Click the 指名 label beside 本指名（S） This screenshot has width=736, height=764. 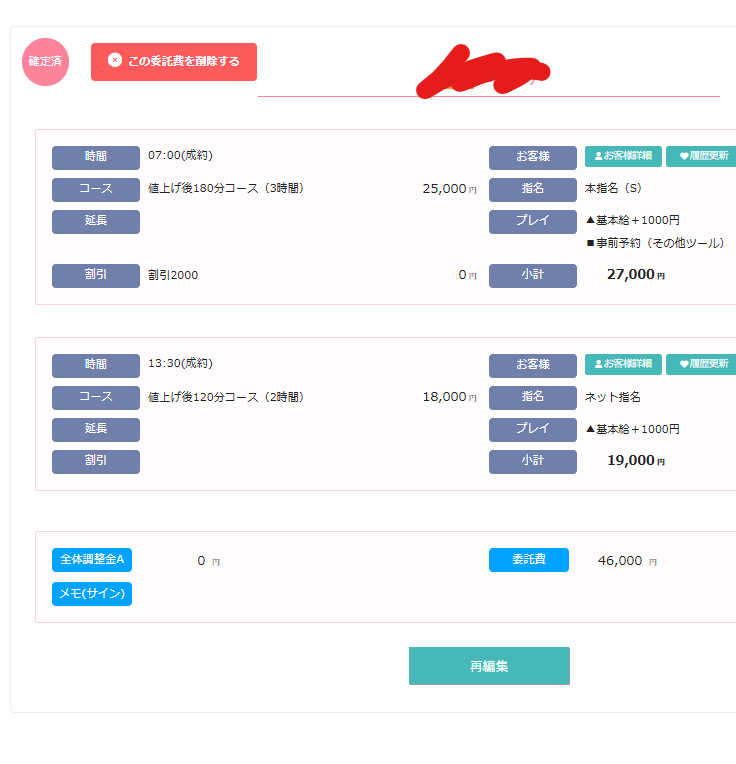[x=533, y=189]
